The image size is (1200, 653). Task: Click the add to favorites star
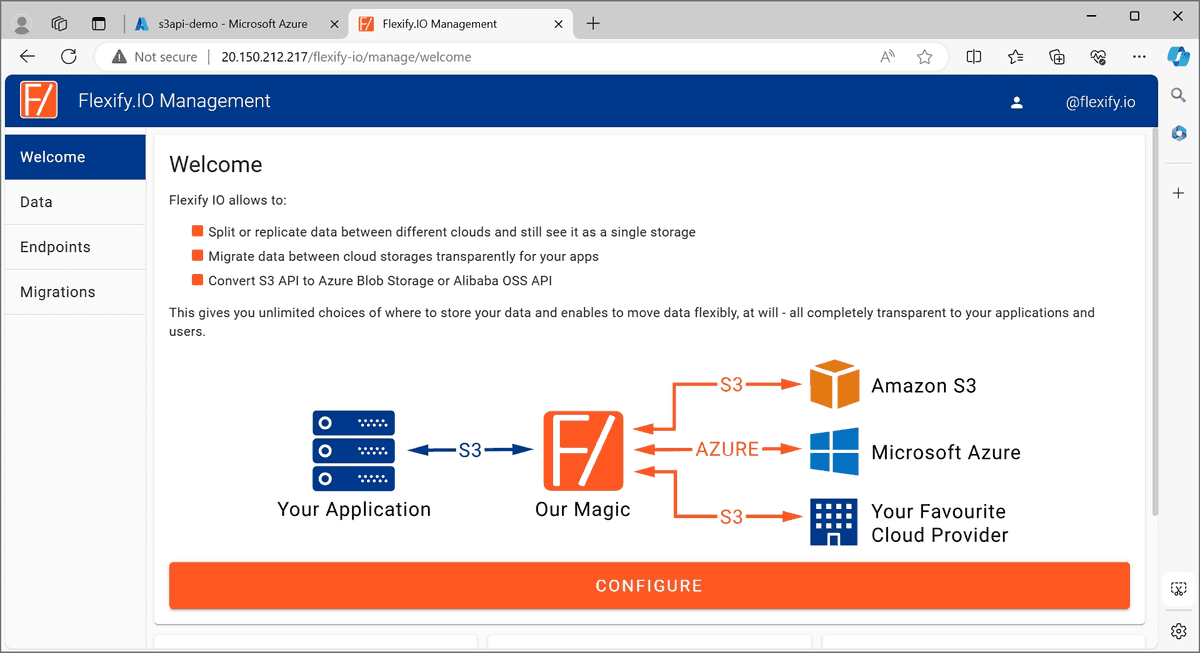click(925, 57)
